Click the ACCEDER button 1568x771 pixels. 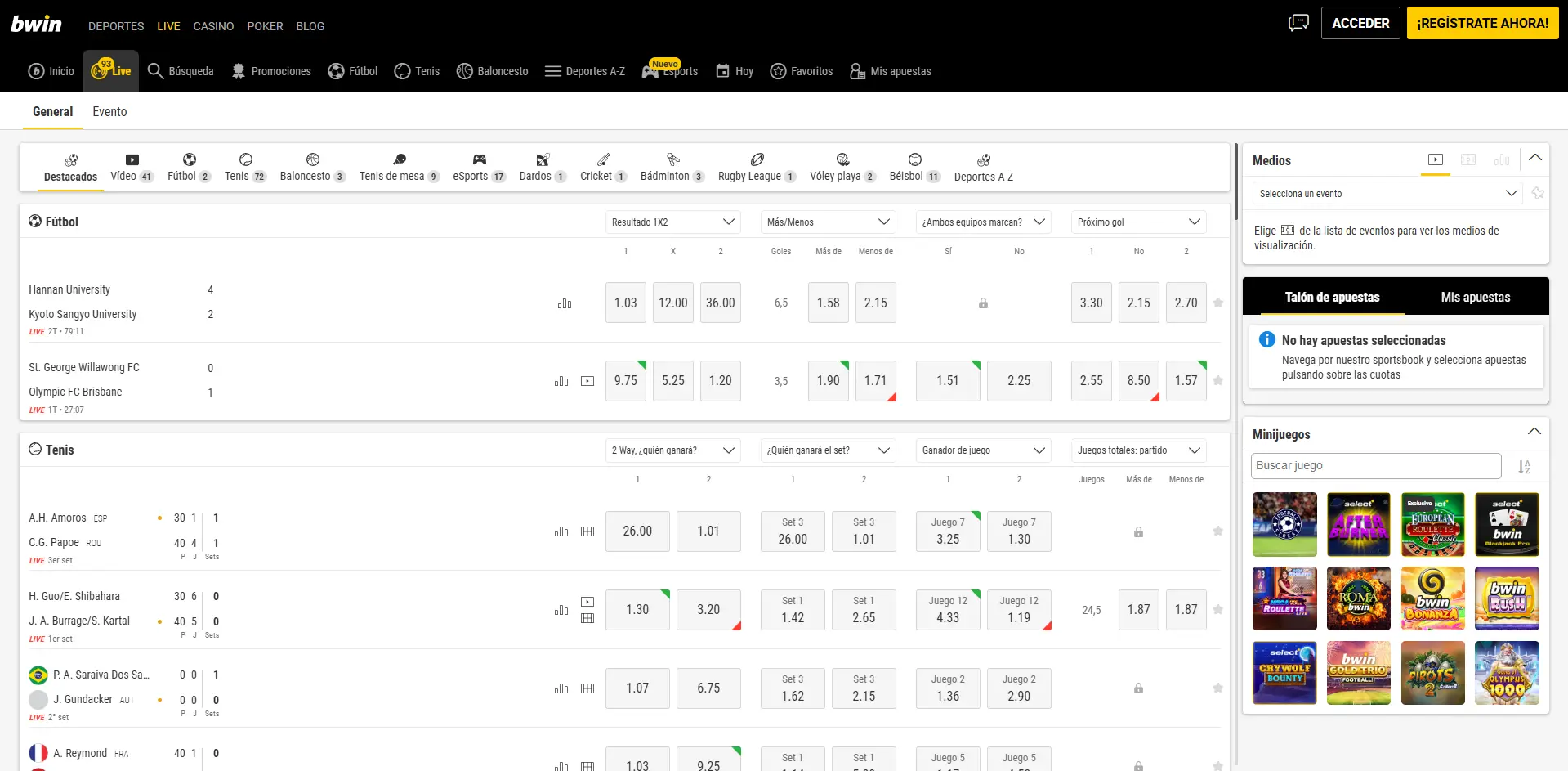coord(1360,23)
